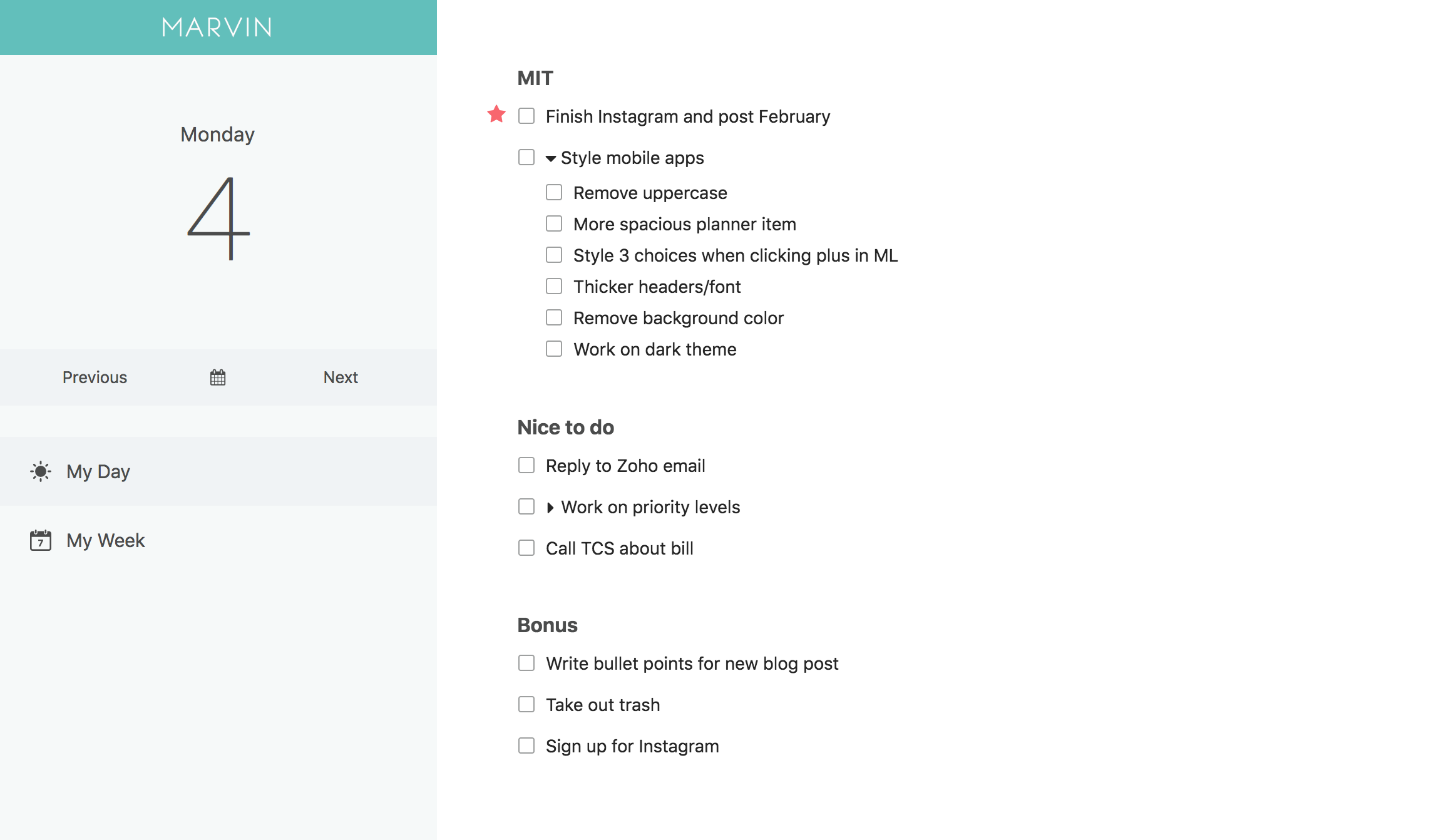
Task: Select the My Day view
Action: click(218, 471)
